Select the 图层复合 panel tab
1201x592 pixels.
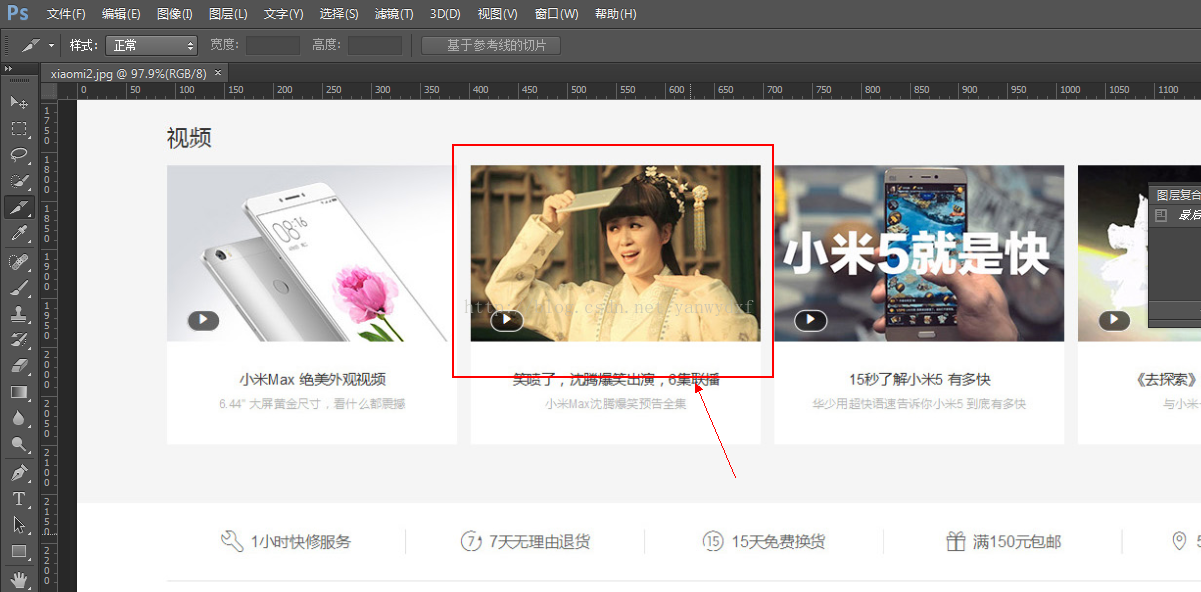click(1177, 195)
